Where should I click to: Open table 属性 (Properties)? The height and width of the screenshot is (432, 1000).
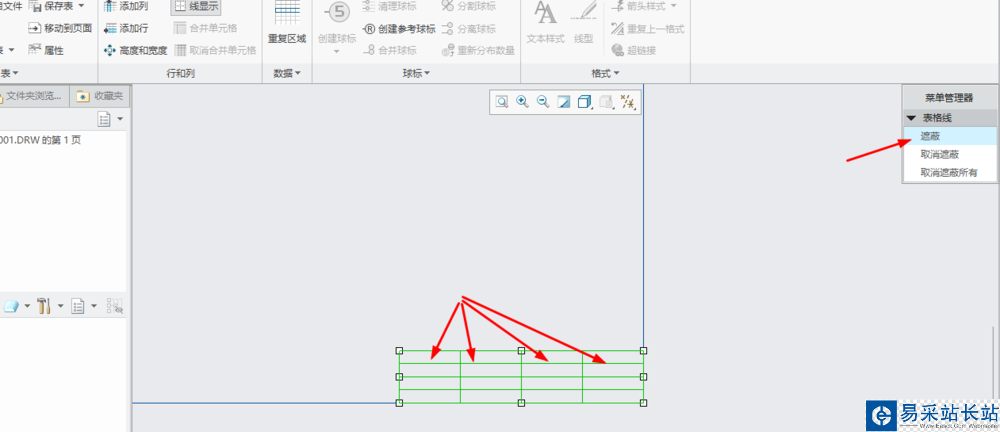[46, 50]
